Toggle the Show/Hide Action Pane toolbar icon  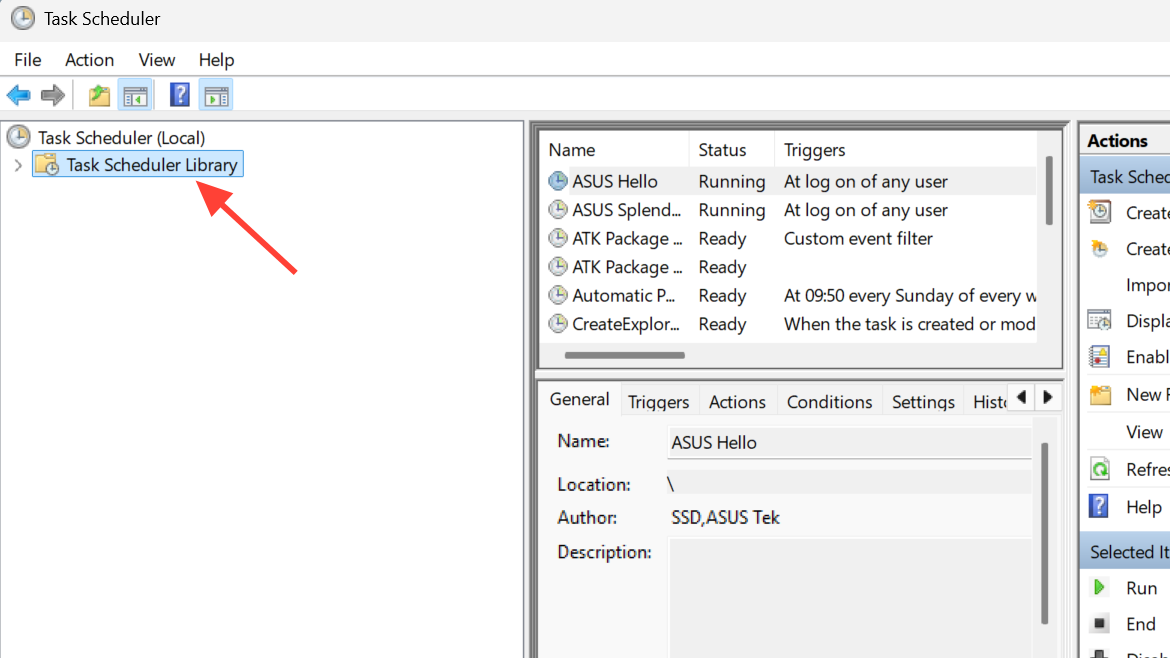coord(216,95)
